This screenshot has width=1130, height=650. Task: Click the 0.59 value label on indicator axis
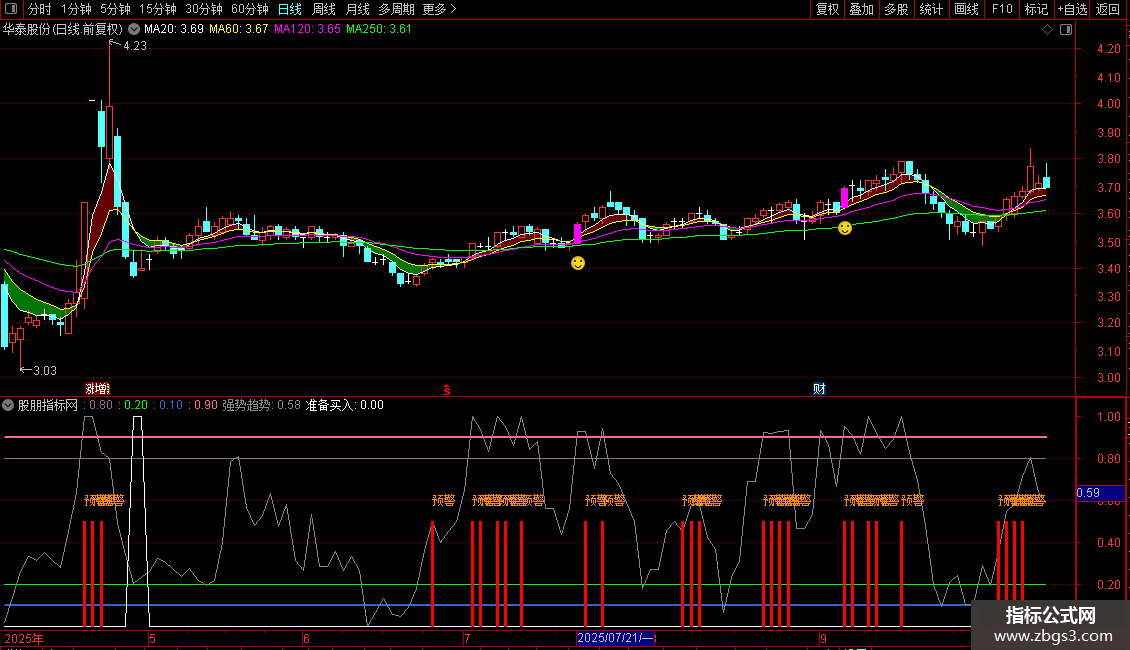click(x=1088, y=492)
